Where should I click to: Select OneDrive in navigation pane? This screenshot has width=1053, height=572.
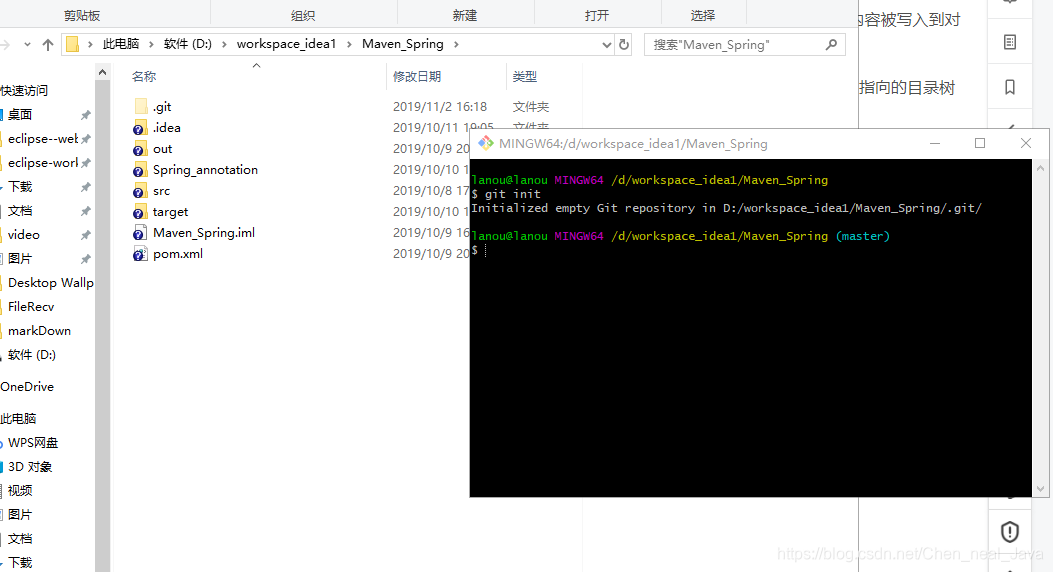pyautogui.click(x=27, y=387)
